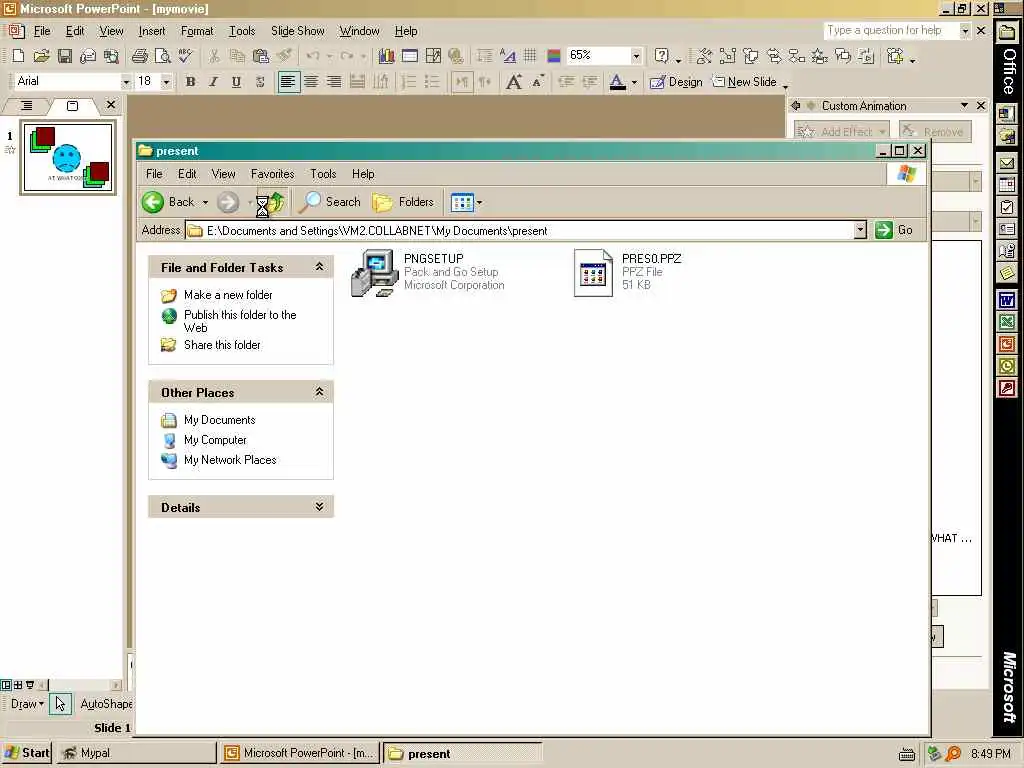The width and height of the screenshot is (1024, 768).
Task: Toggle numbered list formatting
Action: pos(408,82)
